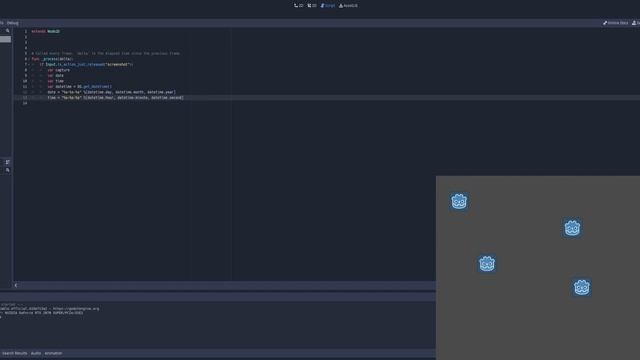Click the lowest Godot sprite in game window
Screen dimensions: 640x360
582,287
